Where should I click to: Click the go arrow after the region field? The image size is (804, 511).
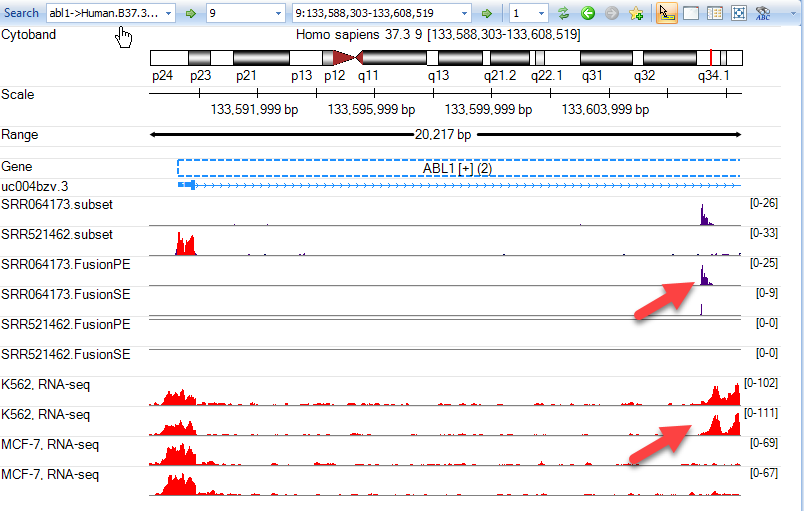[487, 13]
